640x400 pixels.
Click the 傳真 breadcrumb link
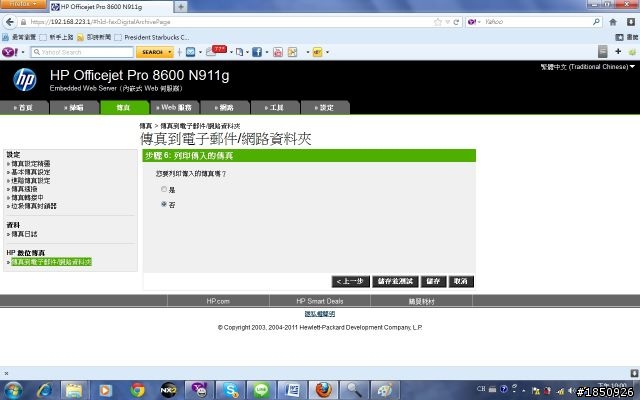146,126
